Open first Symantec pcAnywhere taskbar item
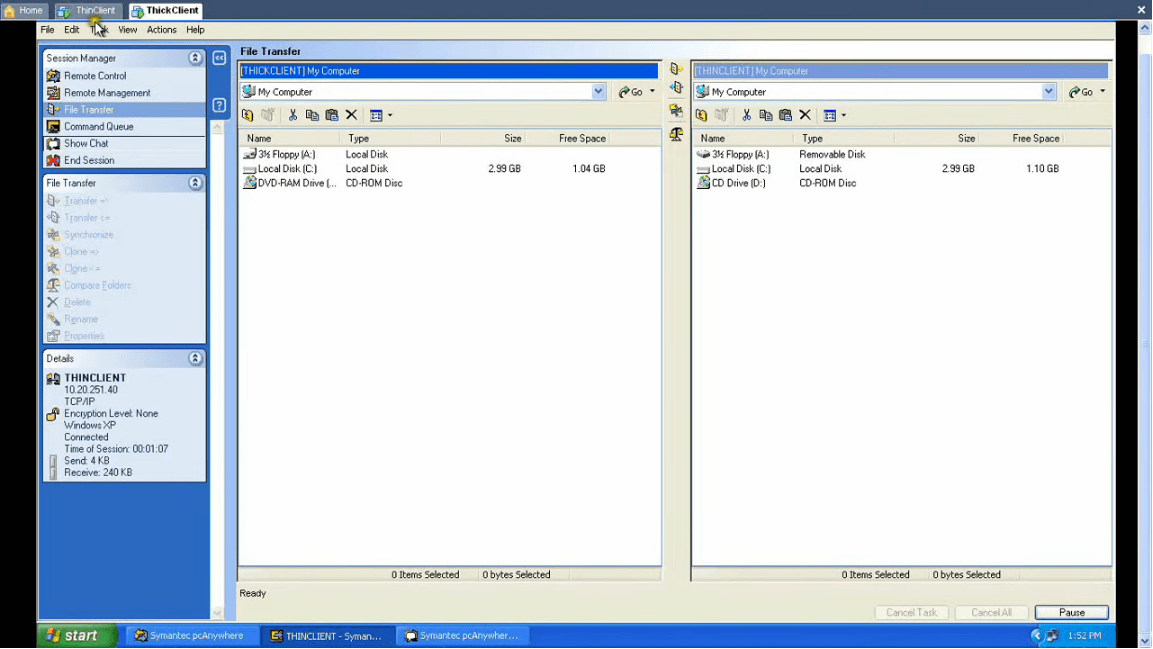 click(193, 636)
